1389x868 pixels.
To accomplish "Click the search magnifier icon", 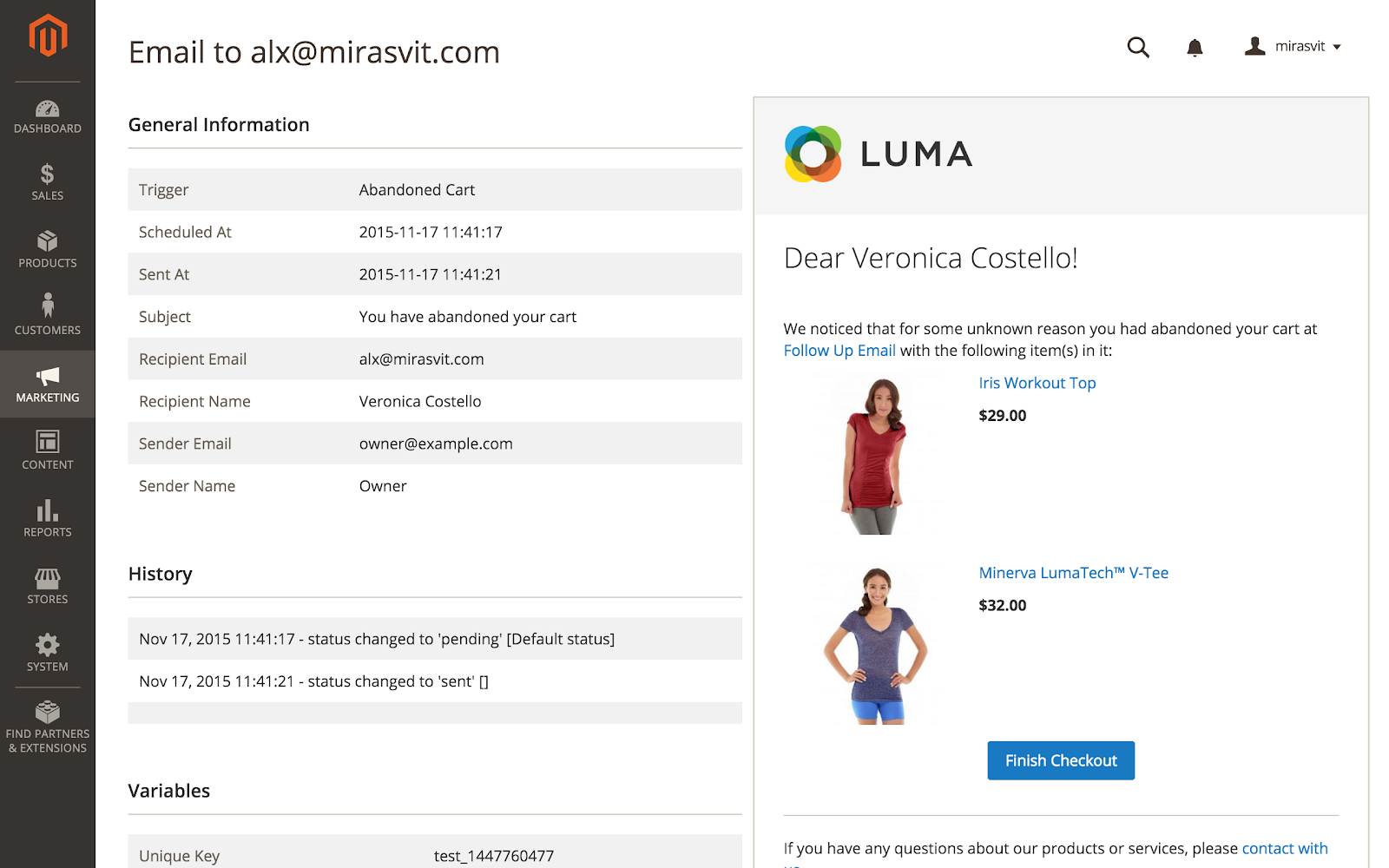I will (x=1138, y=47).
